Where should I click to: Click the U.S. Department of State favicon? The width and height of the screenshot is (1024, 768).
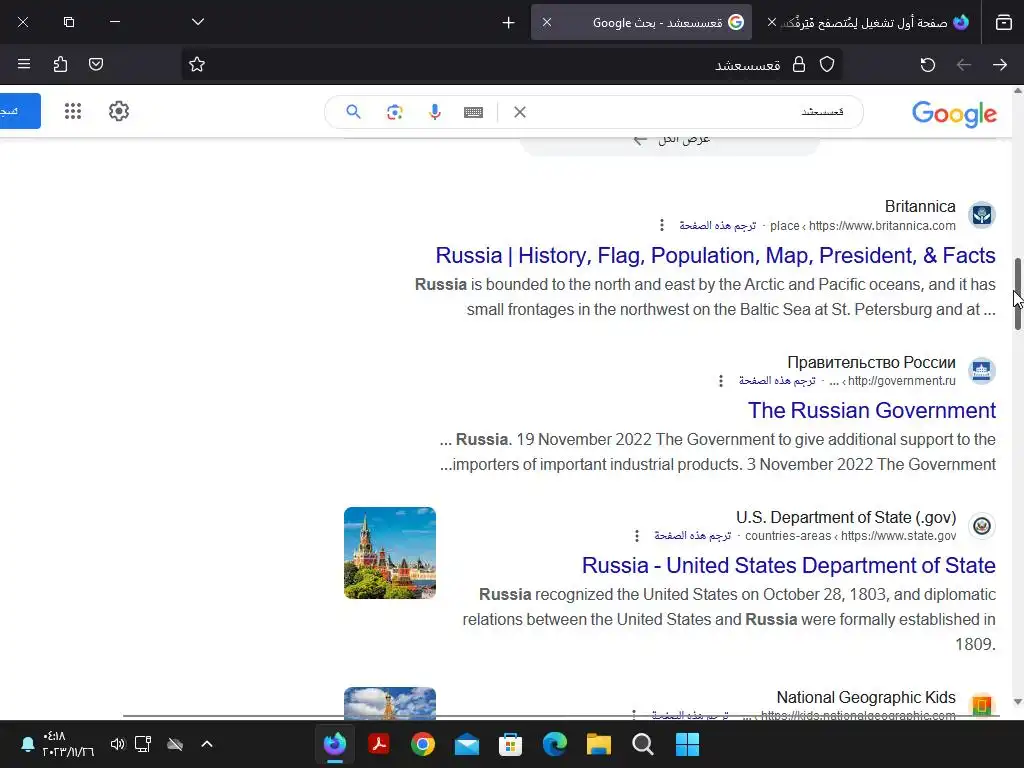coord(982,526)
